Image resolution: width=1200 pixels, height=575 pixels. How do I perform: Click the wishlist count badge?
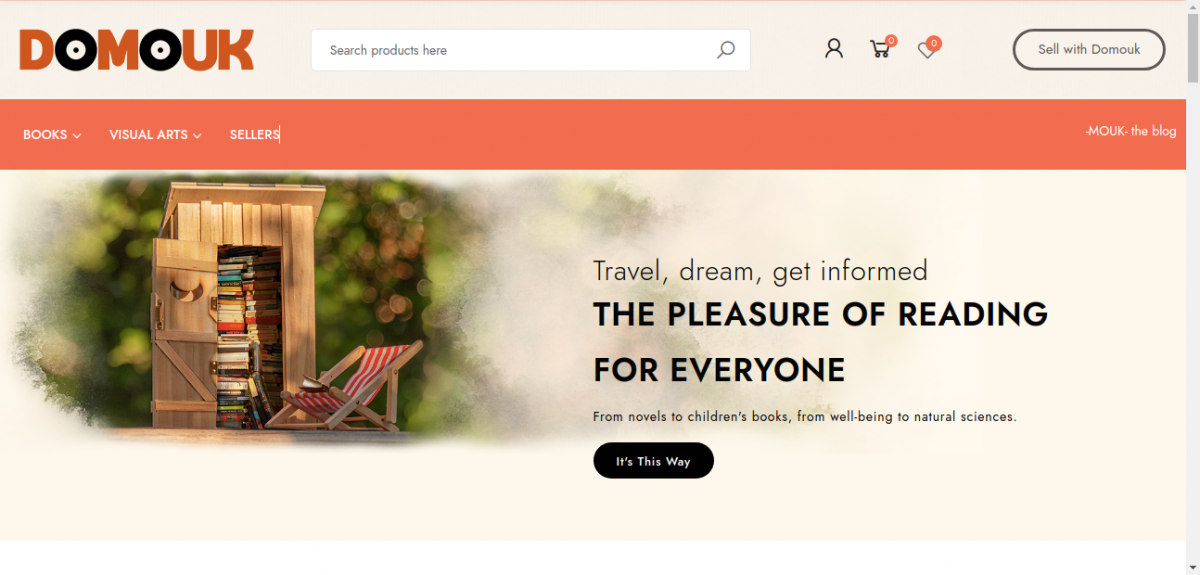coord(934,43)
